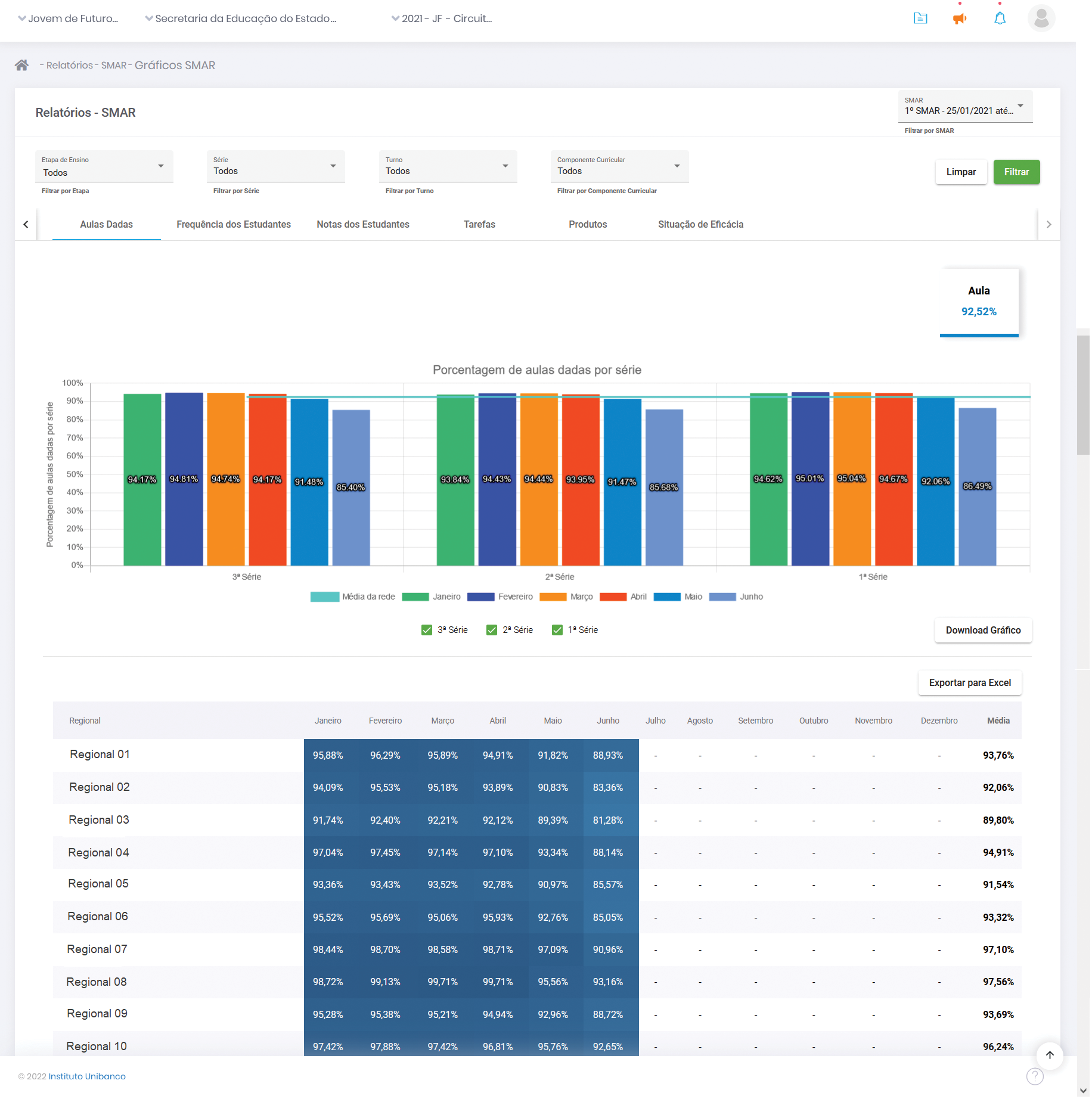Screen dimensions: 1092x1102
Task: Switch to Situação de Eficácia tab
Action: [x=701, y=225]
